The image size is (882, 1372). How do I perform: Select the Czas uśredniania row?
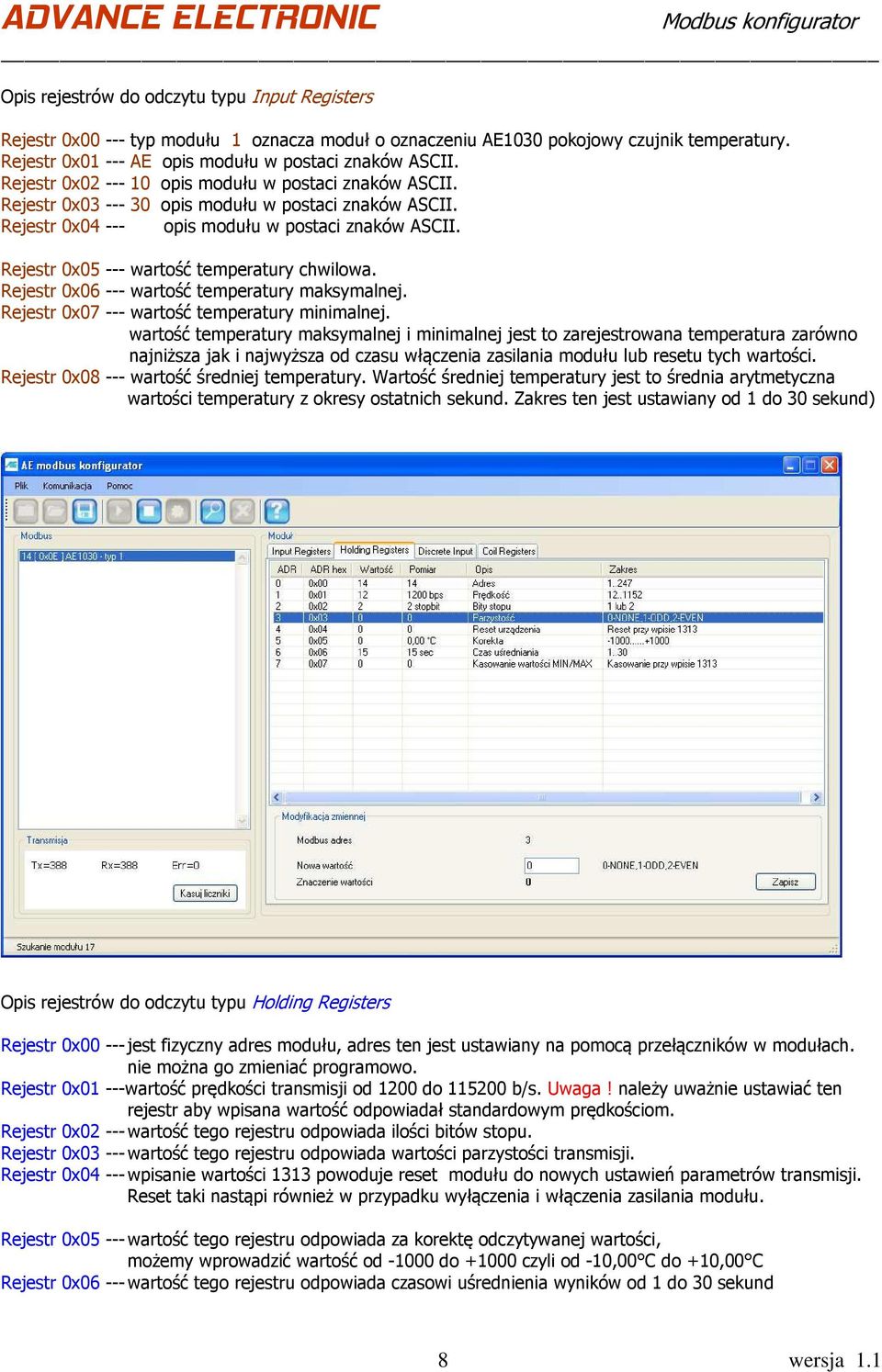548,652
